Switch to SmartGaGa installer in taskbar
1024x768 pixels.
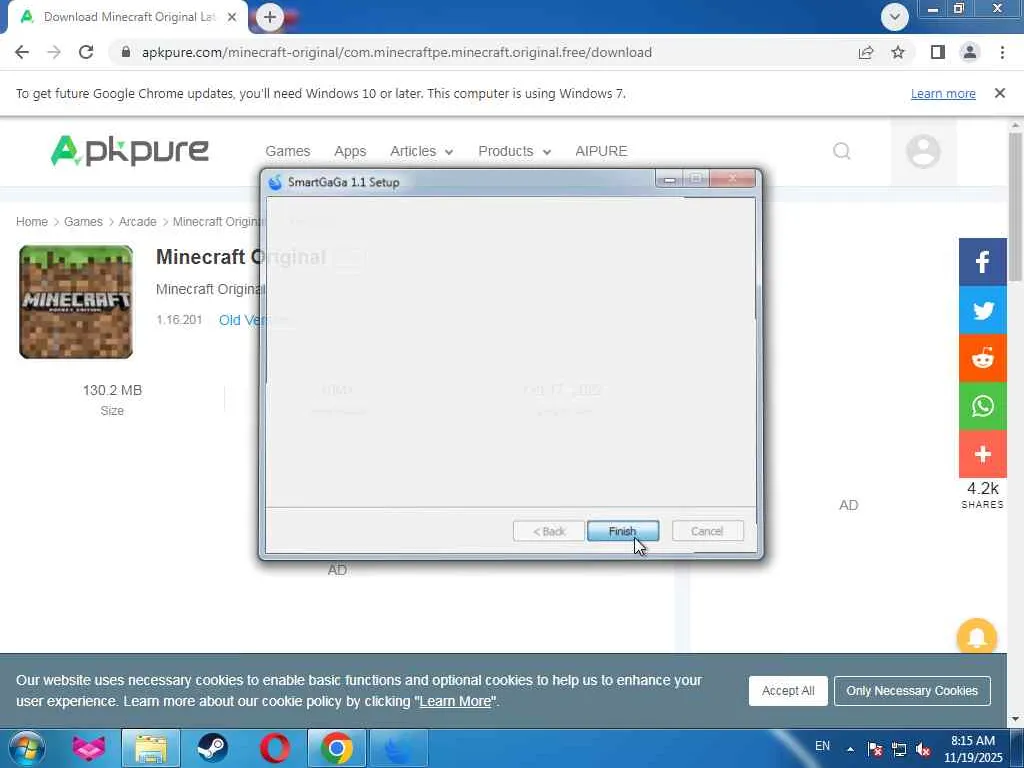click(399, 748)
